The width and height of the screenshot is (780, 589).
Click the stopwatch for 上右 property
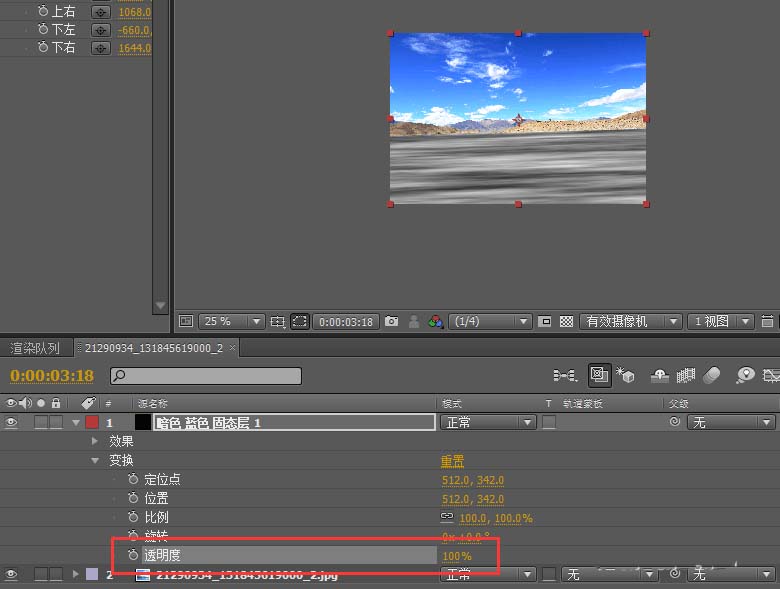[43, 10]
